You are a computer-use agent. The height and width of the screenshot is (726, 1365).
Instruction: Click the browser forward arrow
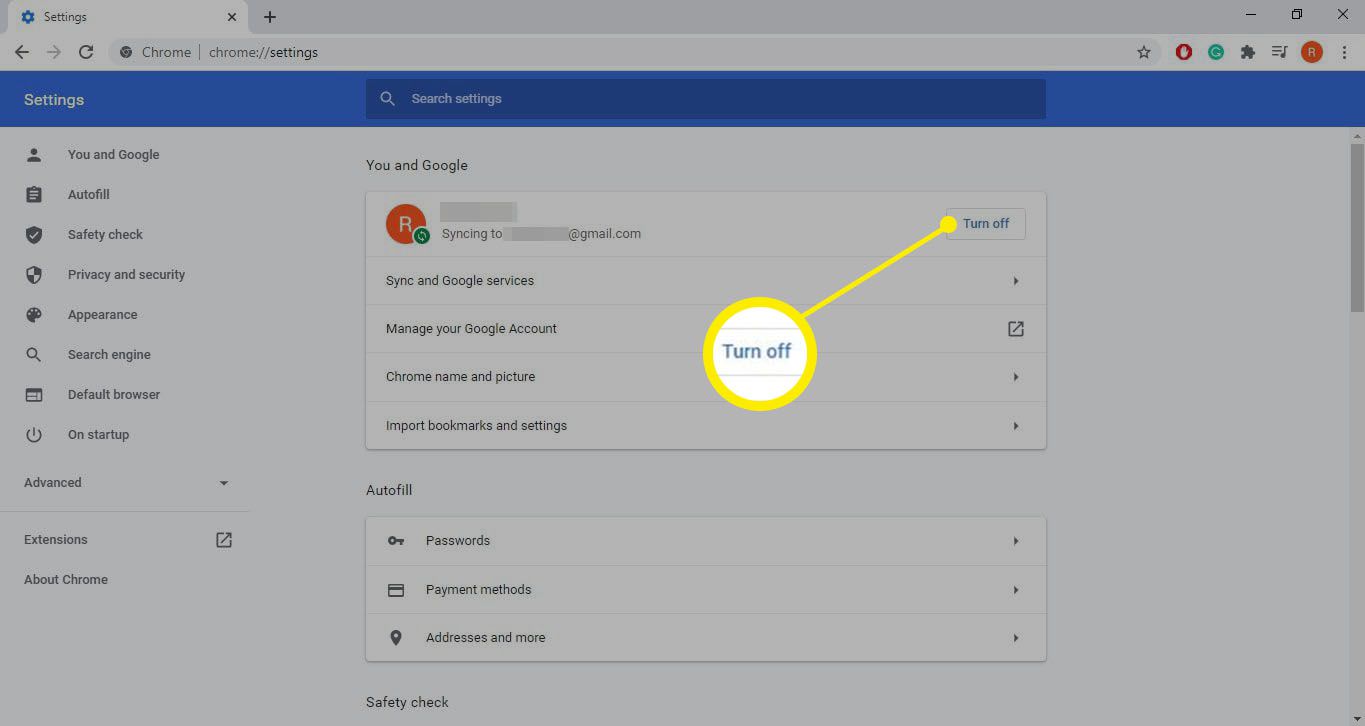[54, 52]
